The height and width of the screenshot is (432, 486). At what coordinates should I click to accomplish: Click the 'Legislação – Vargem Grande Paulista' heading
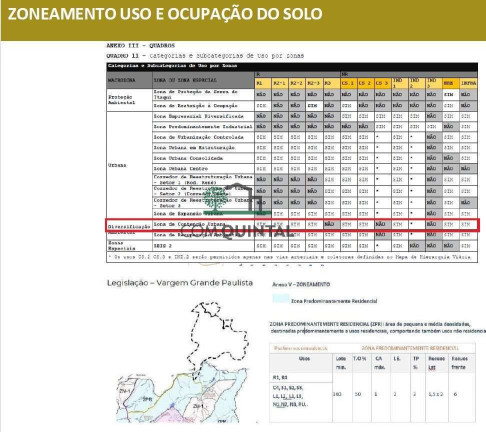[180, 283]
